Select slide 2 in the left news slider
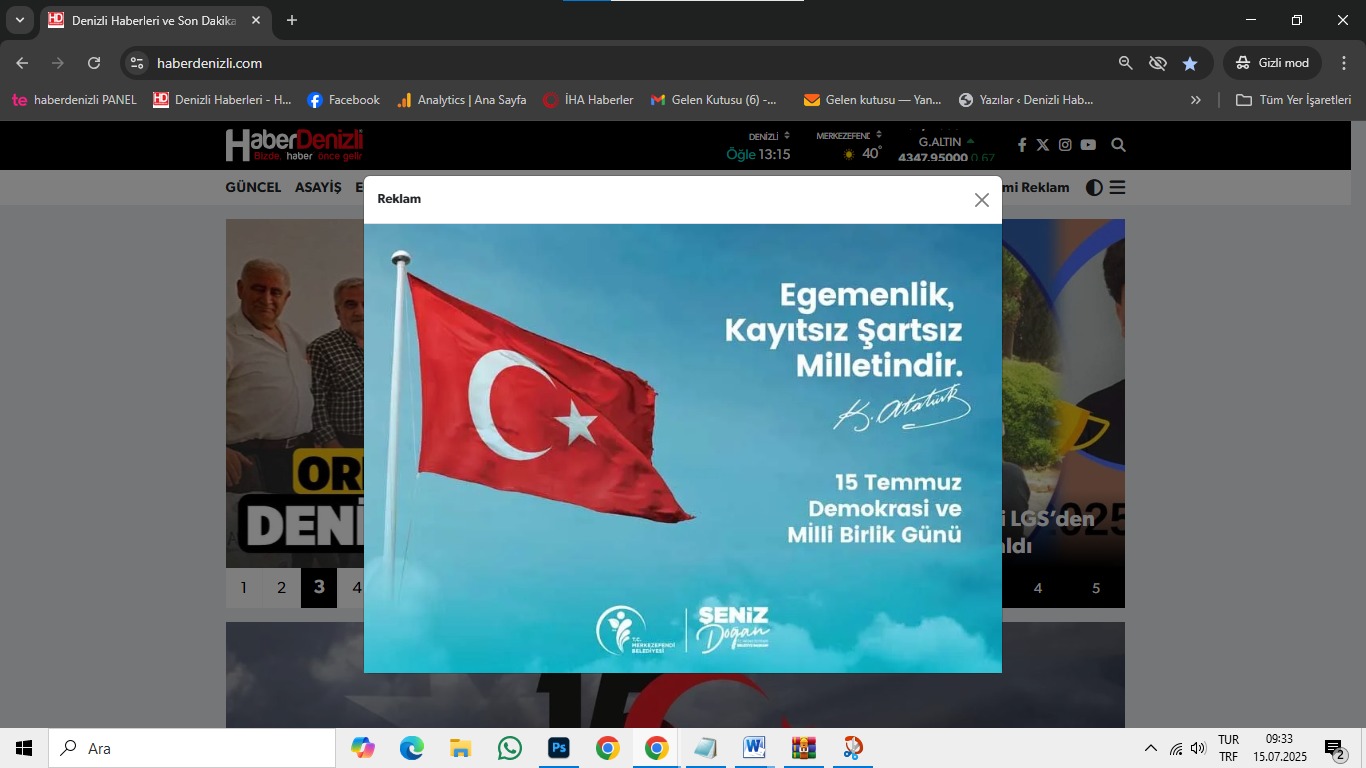The height and width of the screenshot is (768, 1366). (282, 588)
